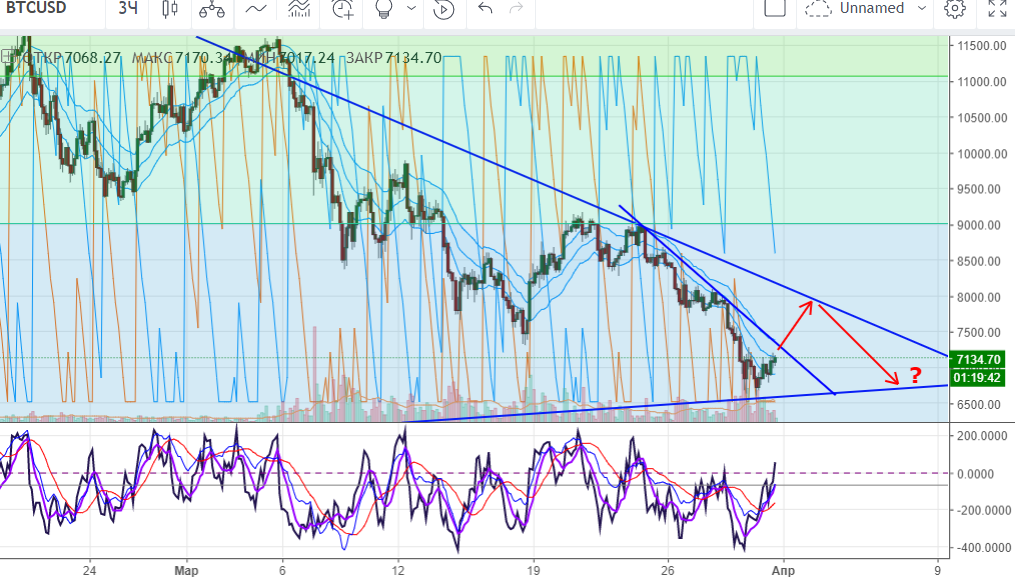Open chart settings gear
This screenshot has height=579, width=1015.
955,9
